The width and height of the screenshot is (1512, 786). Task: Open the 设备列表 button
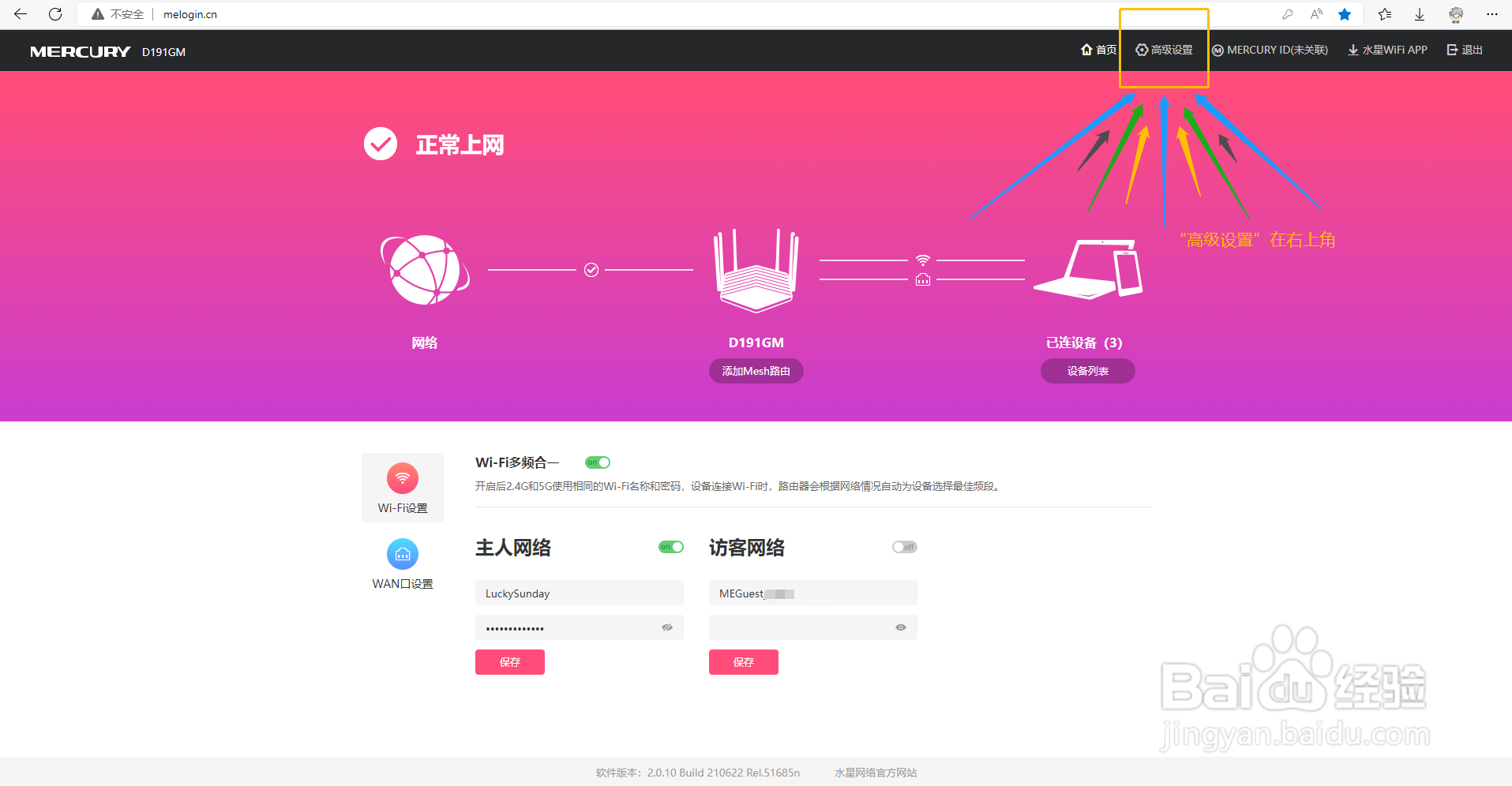click(x=1088, y=371)
